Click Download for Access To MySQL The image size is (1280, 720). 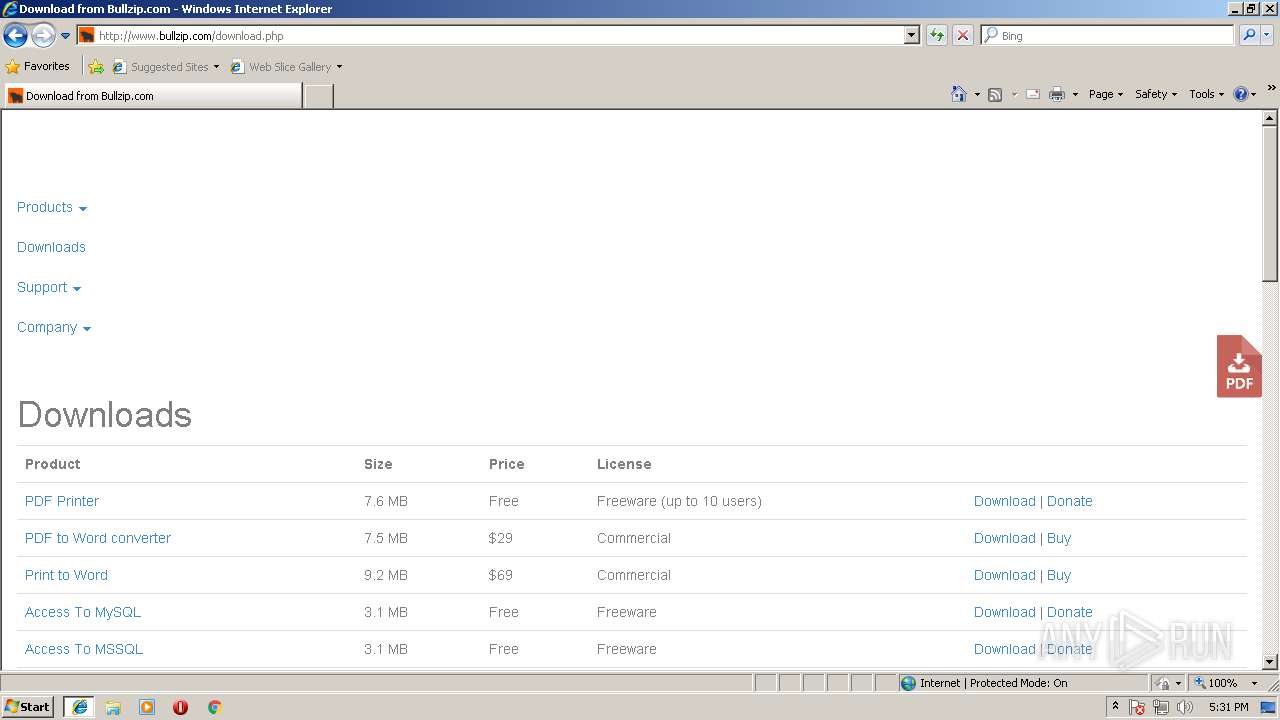(x=1004, y=612)
